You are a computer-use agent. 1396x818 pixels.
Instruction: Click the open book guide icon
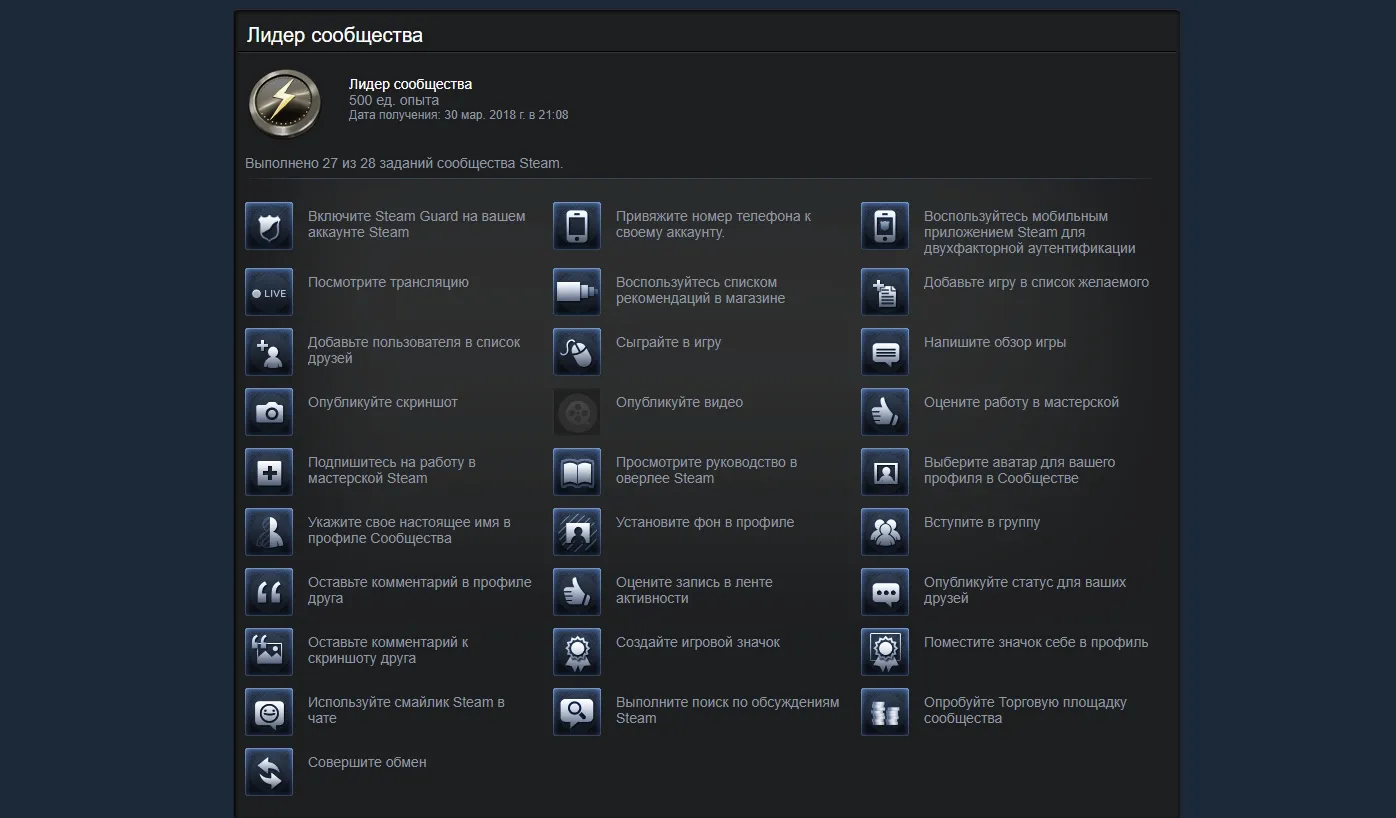[x=577, y=472]
